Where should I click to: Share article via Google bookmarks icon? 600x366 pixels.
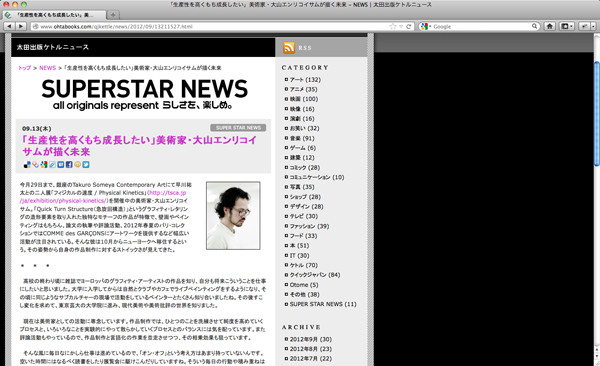pos(44,165)
